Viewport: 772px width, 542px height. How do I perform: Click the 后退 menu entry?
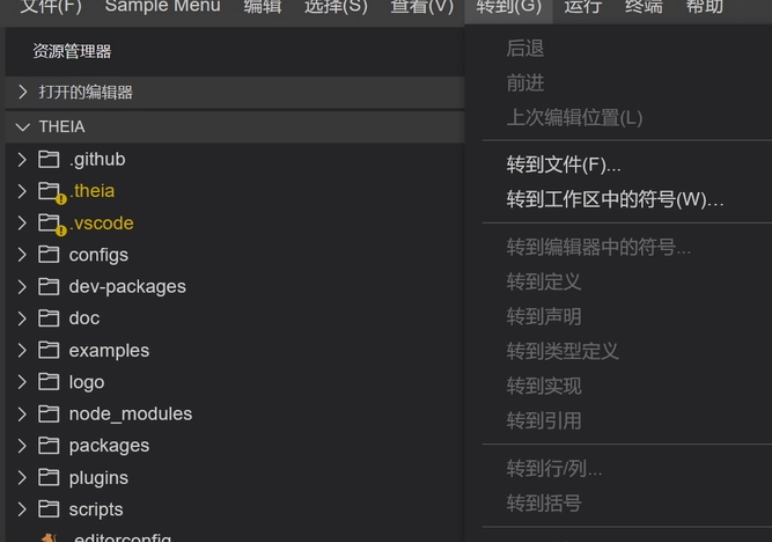coord(525,48)
